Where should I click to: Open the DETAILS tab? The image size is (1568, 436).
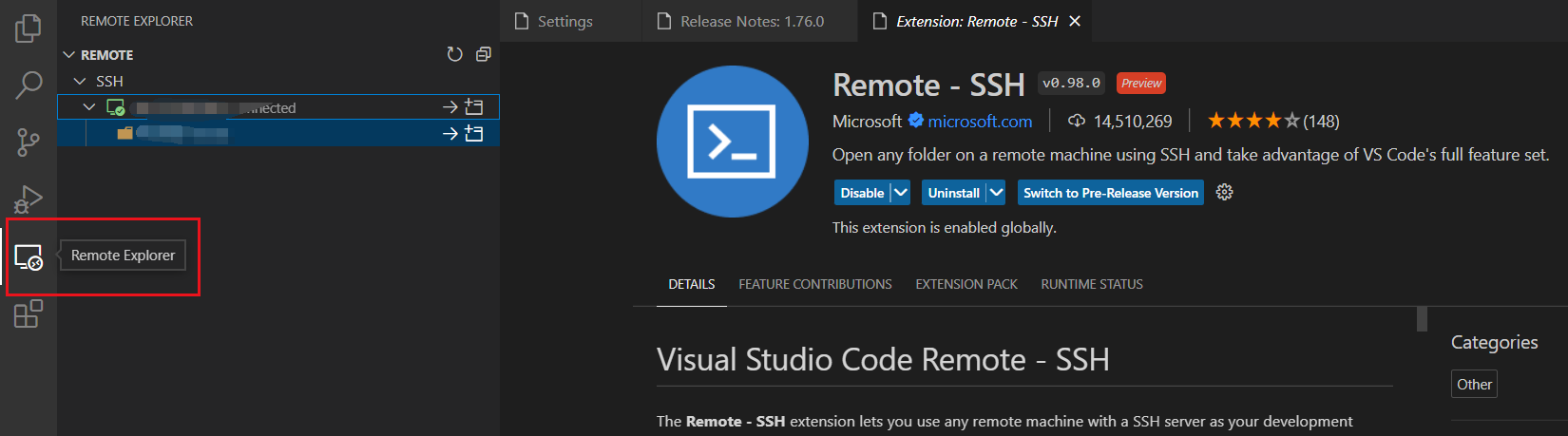pyautogui.click(x=692, y=284)
